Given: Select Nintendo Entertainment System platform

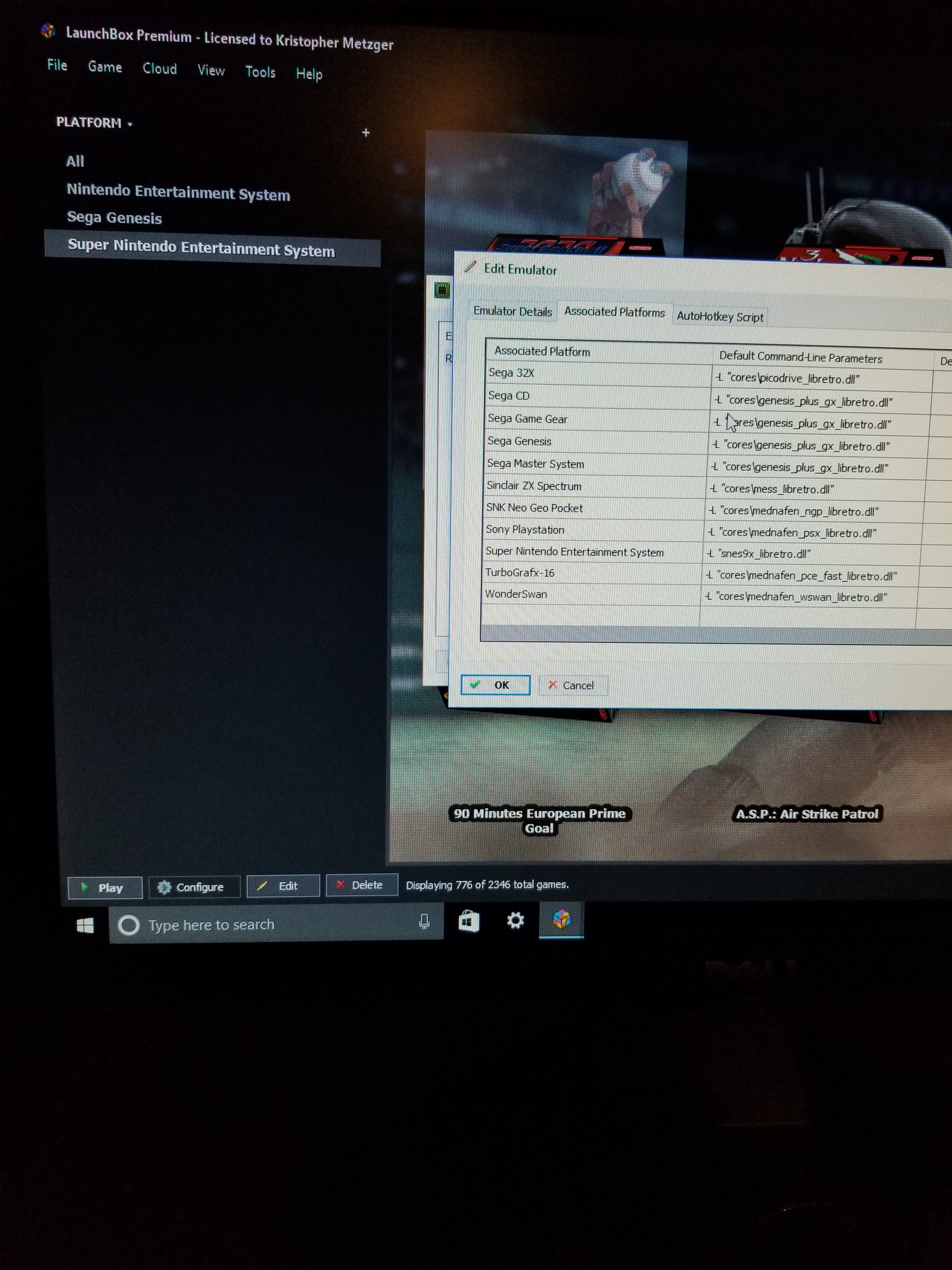Looking at the screenshot, I should click(178, 192).
